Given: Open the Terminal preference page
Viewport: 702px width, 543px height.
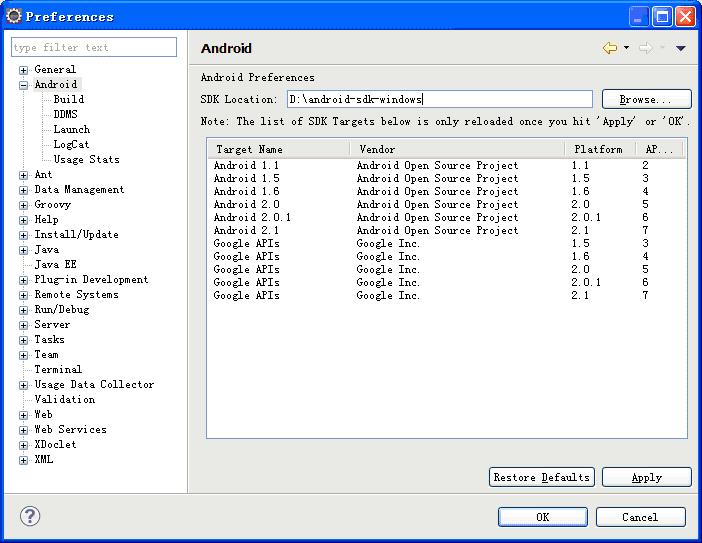Looking at the screenshot, I should [x=58, y=369].
